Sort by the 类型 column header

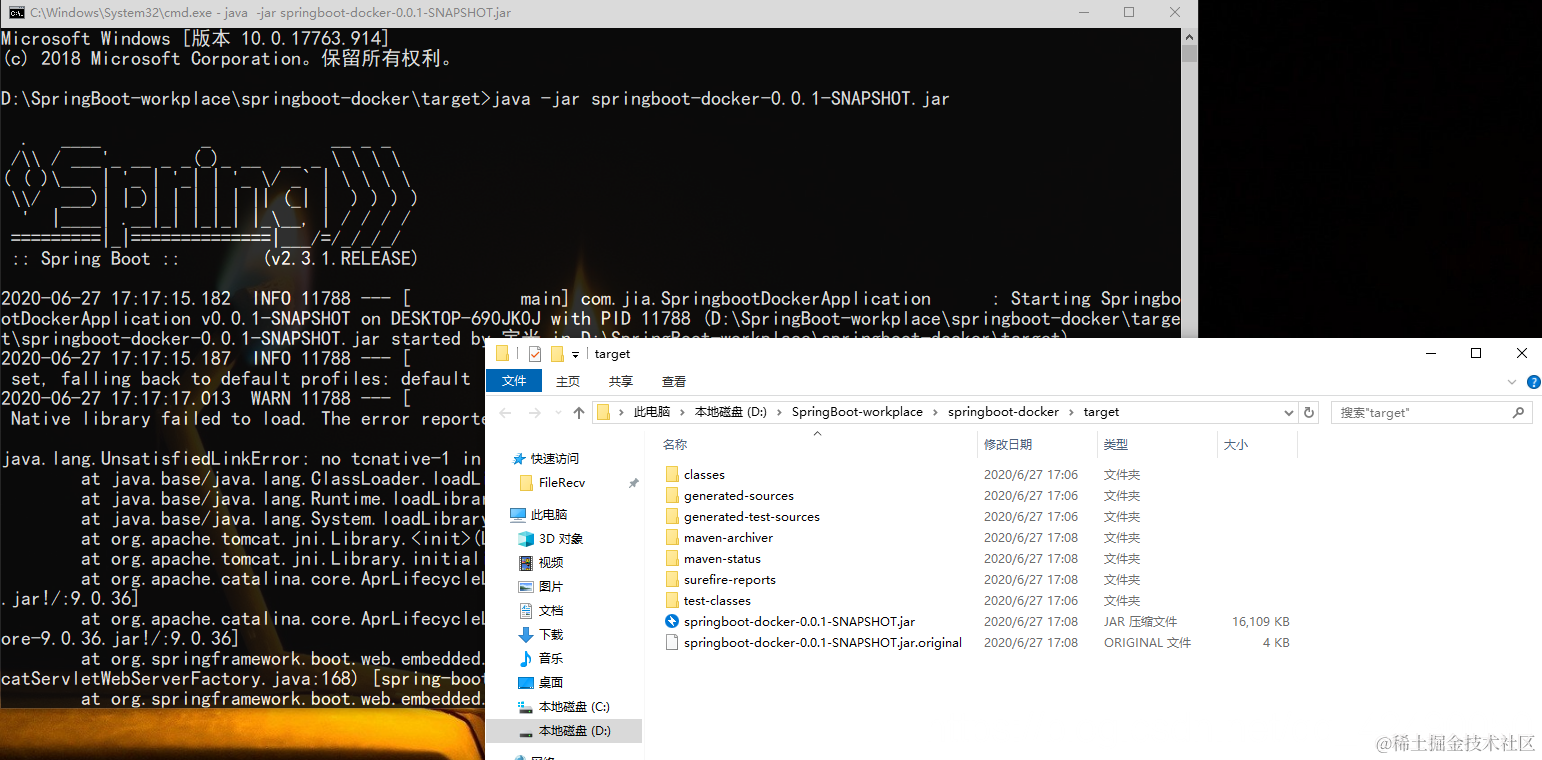pyautogui.click(x=1115, y=444)
